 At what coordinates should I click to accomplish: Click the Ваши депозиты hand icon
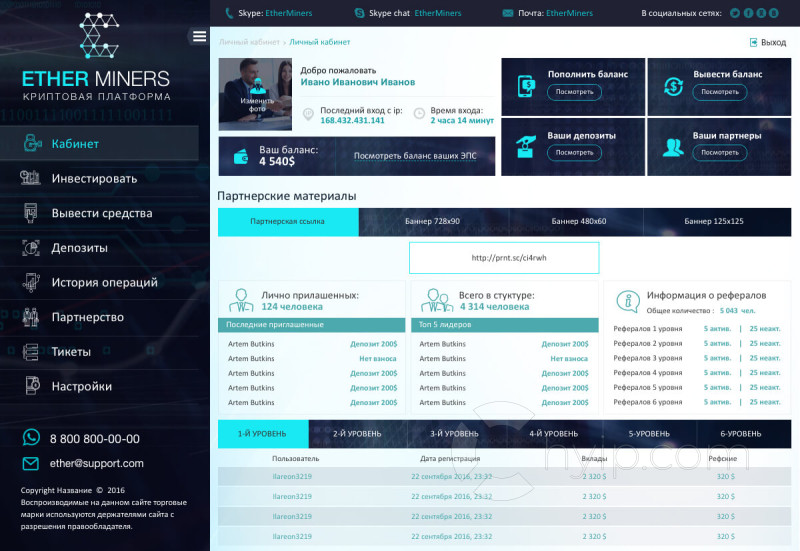[x=526, y=146]
